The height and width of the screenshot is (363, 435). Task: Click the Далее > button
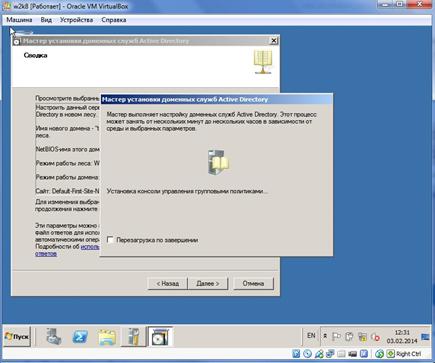pyautogui.click(x=208, y=283)
